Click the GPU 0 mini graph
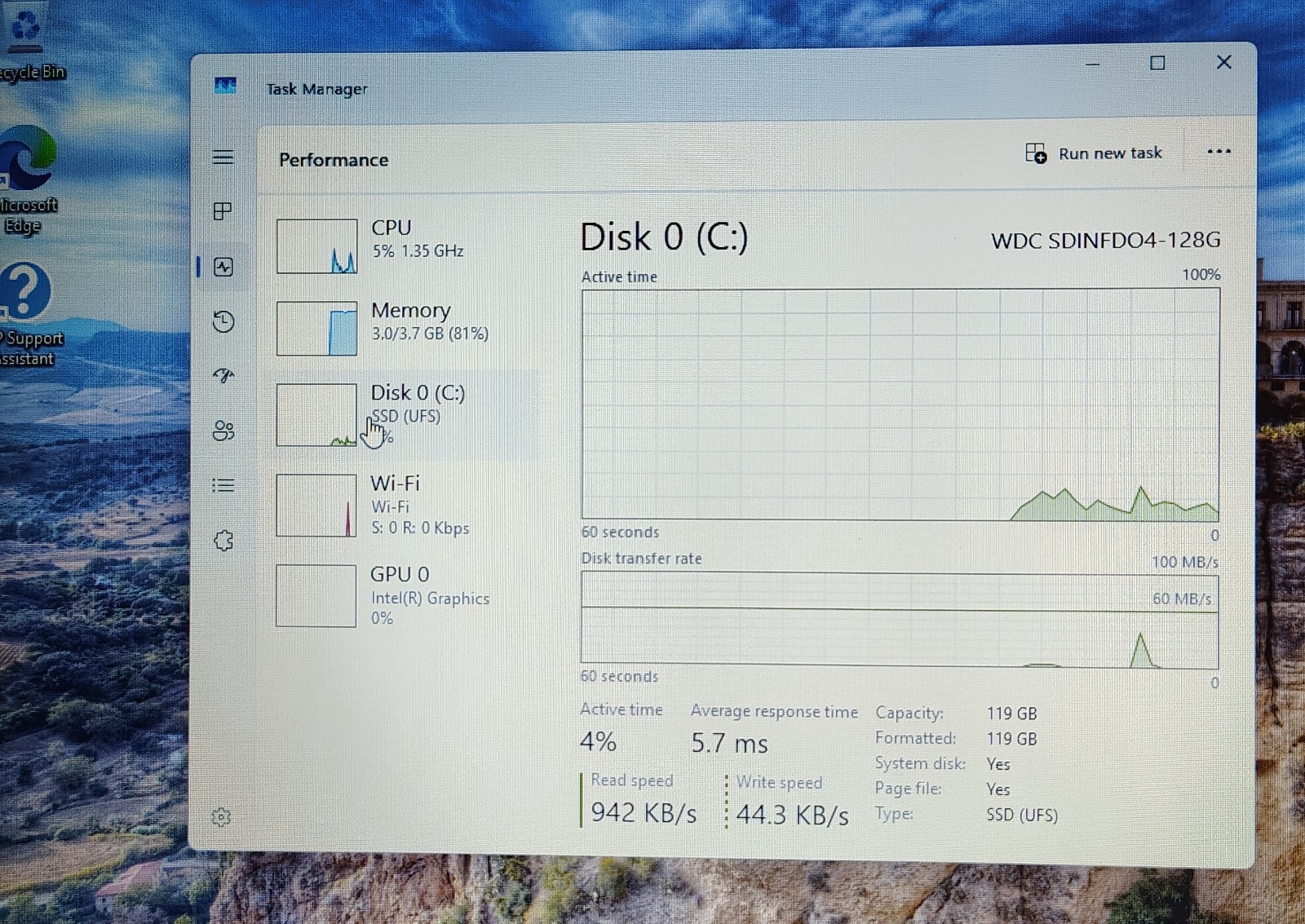1305x924 pixels. point(316,596)
